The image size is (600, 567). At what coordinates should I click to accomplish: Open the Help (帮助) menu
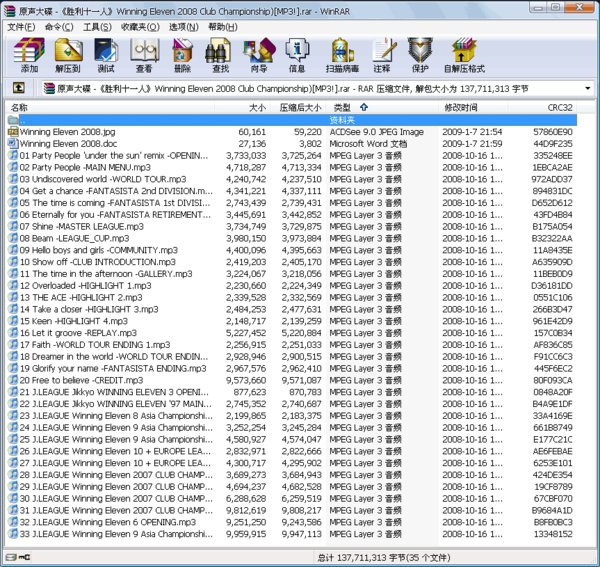223,27
